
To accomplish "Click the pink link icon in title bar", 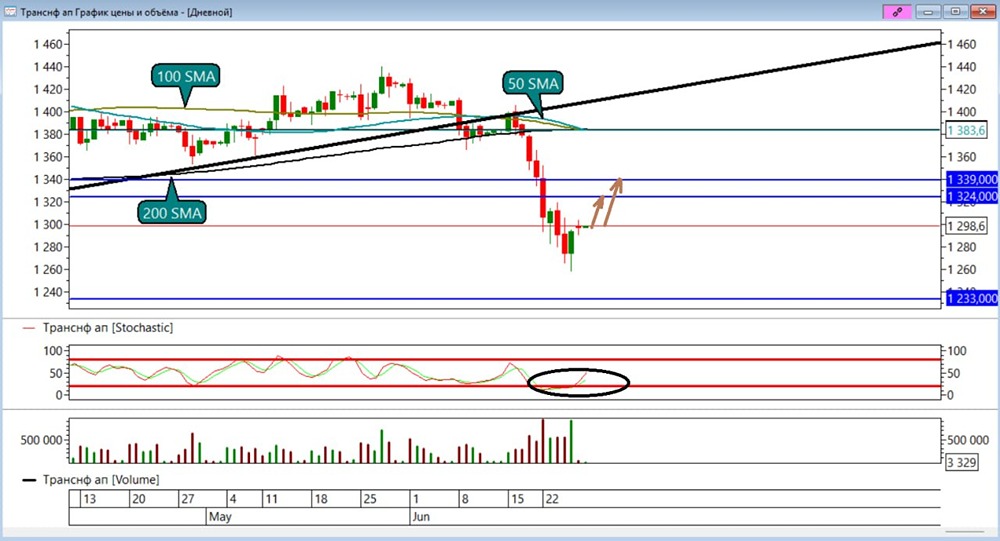I will click(897, 11).
